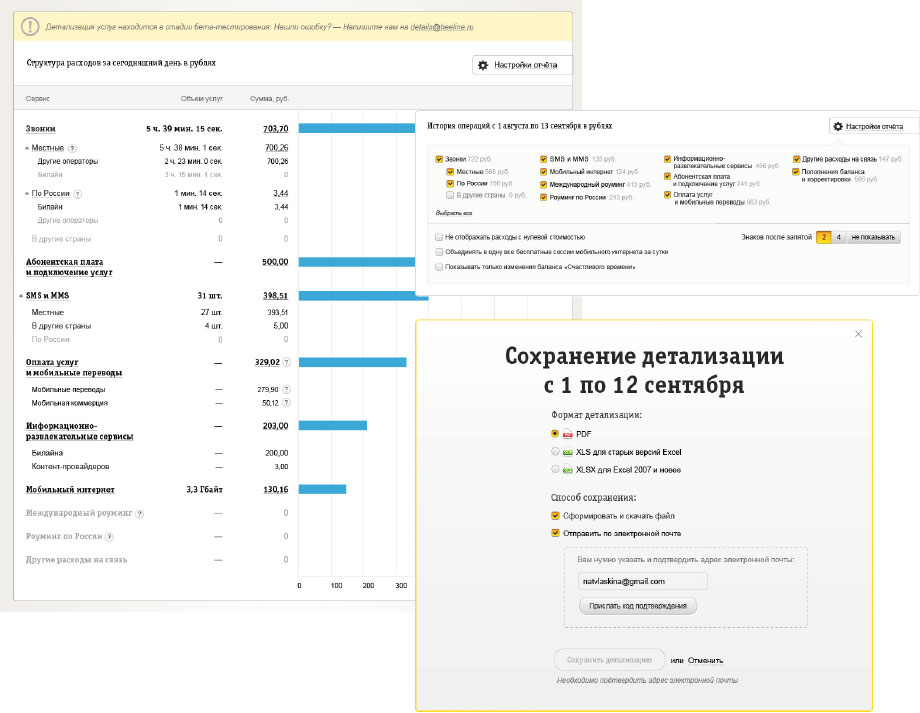This screenshot has height=713, width=920.
Task: Uncheck Международный роуминг filter checkbox
Action: click(543, 184)
